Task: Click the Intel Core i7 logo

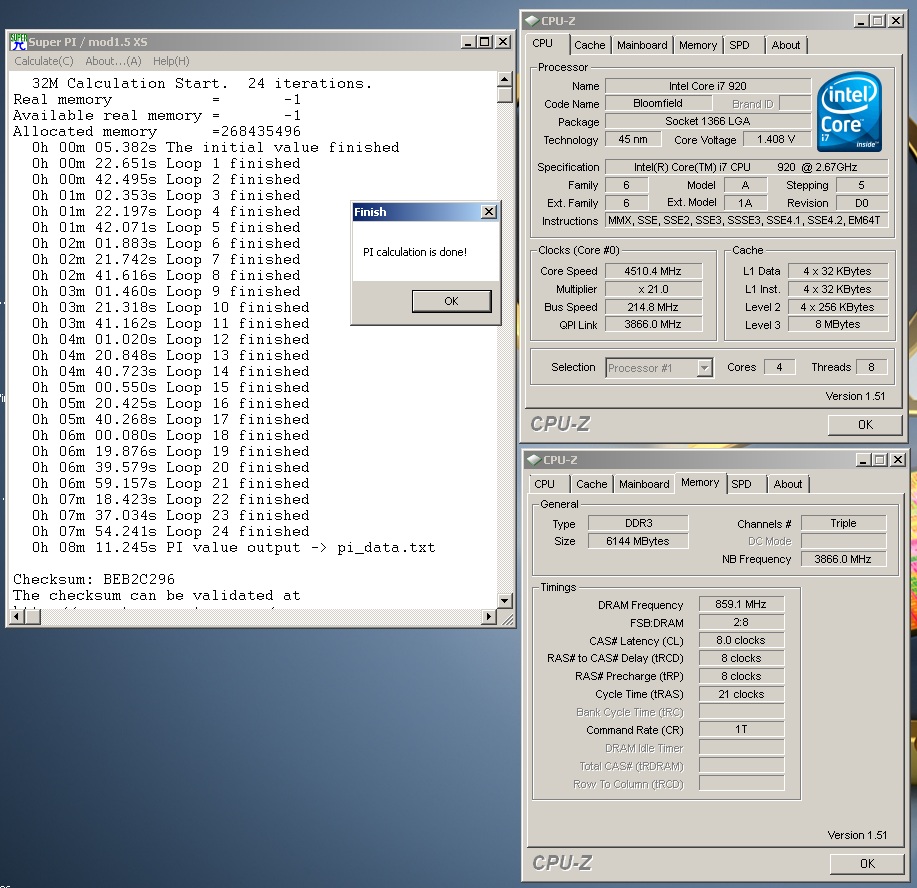Action: pyautogui.click(x=849, y=112)
